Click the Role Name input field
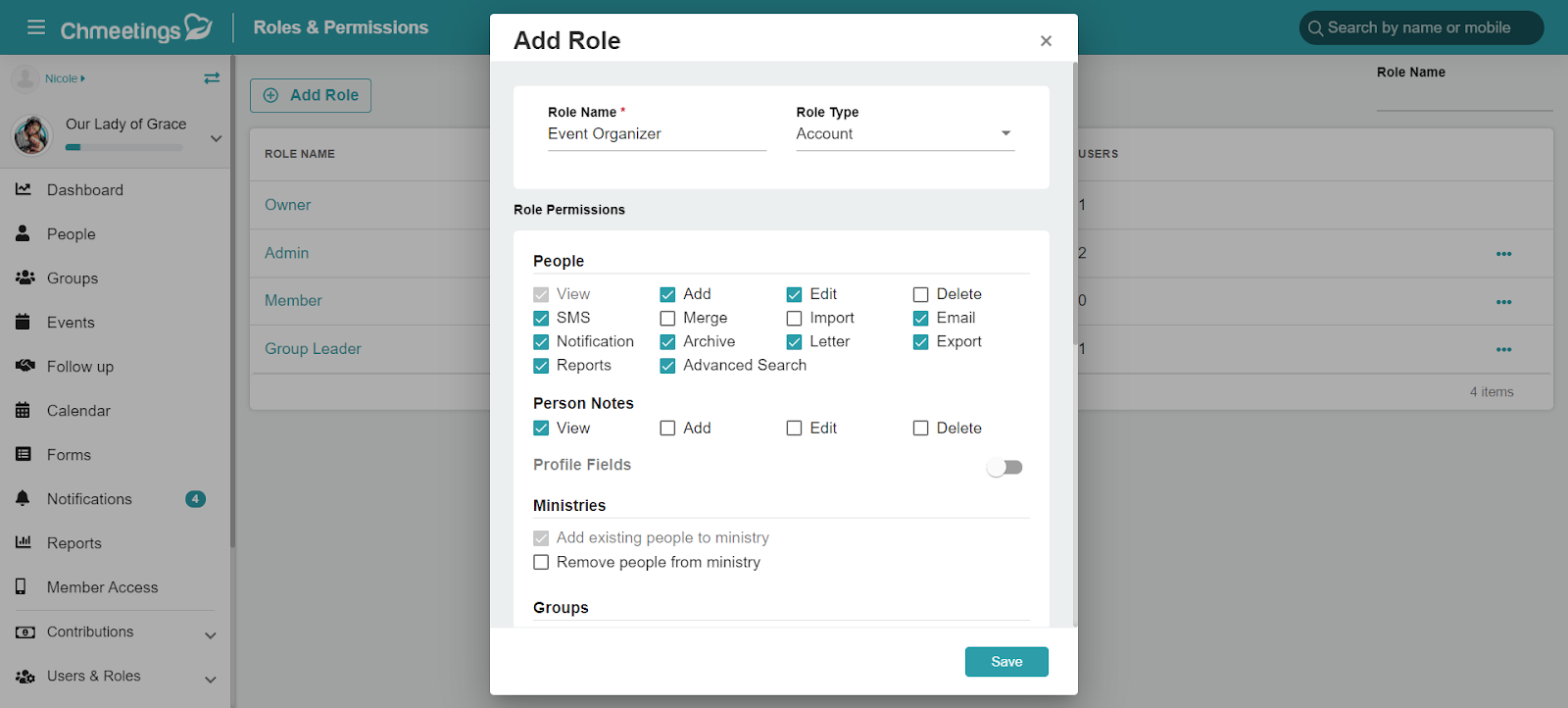 (x=657, y=134)
